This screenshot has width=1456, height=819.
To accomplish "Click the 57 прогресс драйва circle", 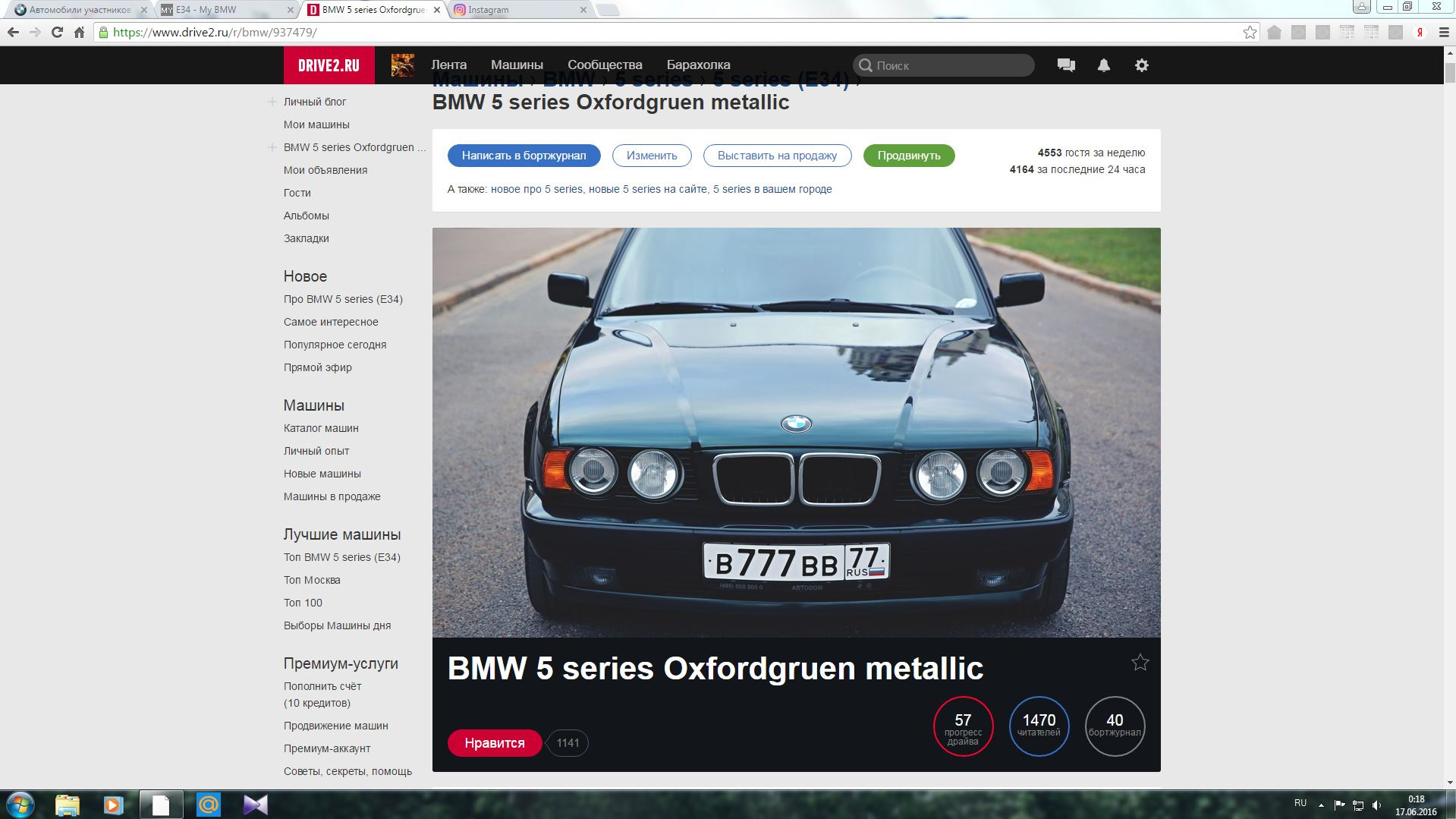I will coord(963,726).
